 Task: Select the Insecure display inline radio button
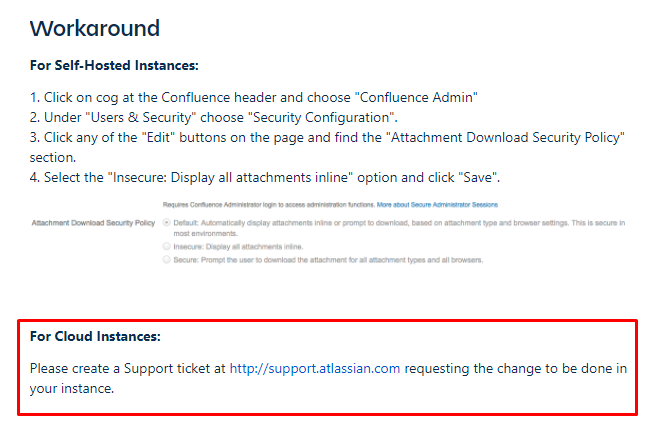167,246
